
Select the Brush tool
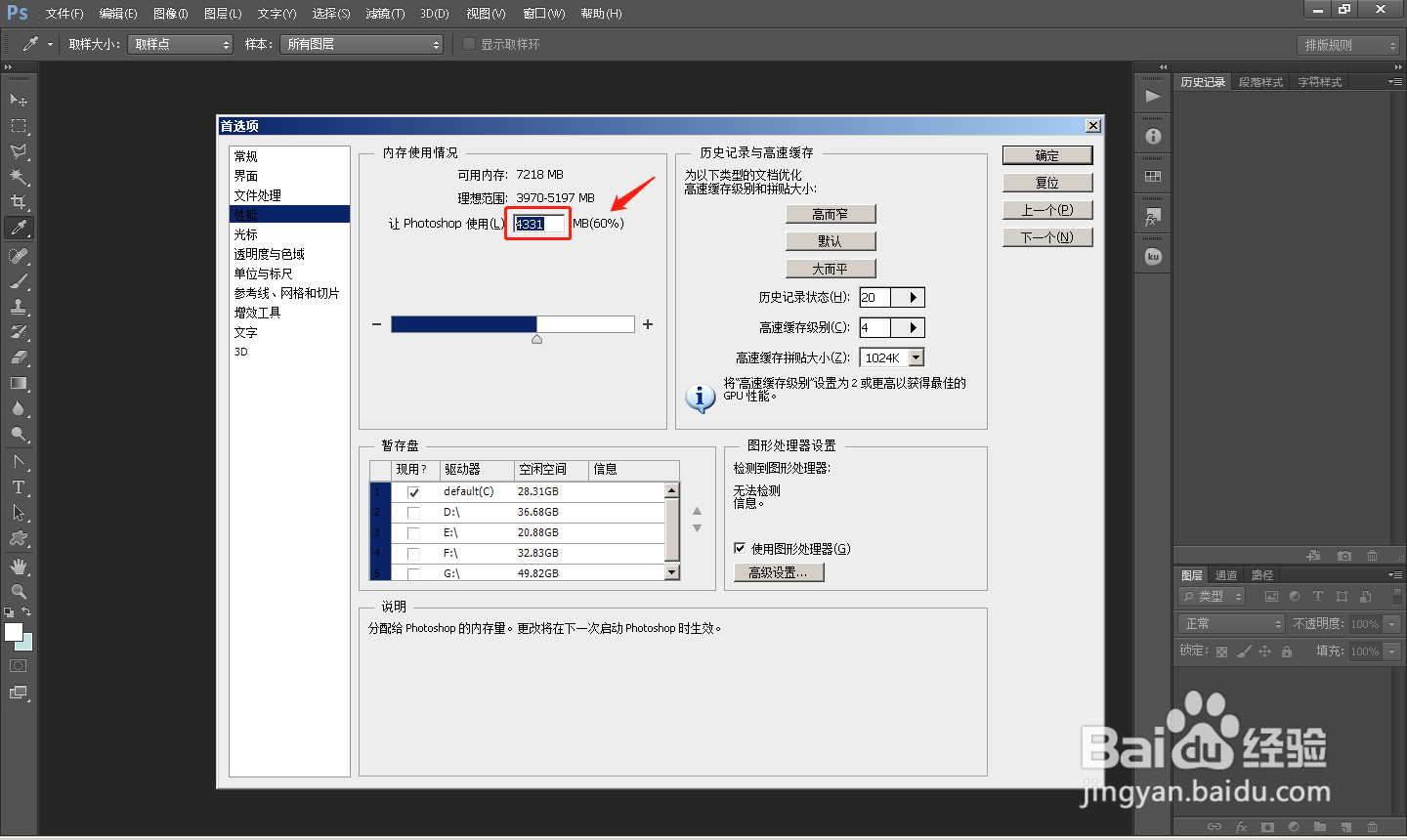pos(19,281)
